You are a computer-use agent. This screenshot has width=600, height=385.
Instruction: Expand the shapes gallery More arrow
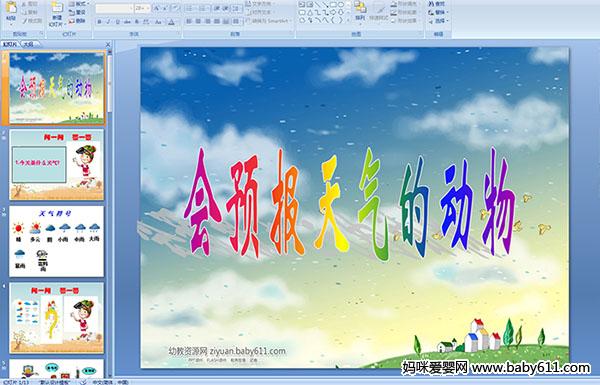point(349,20)
